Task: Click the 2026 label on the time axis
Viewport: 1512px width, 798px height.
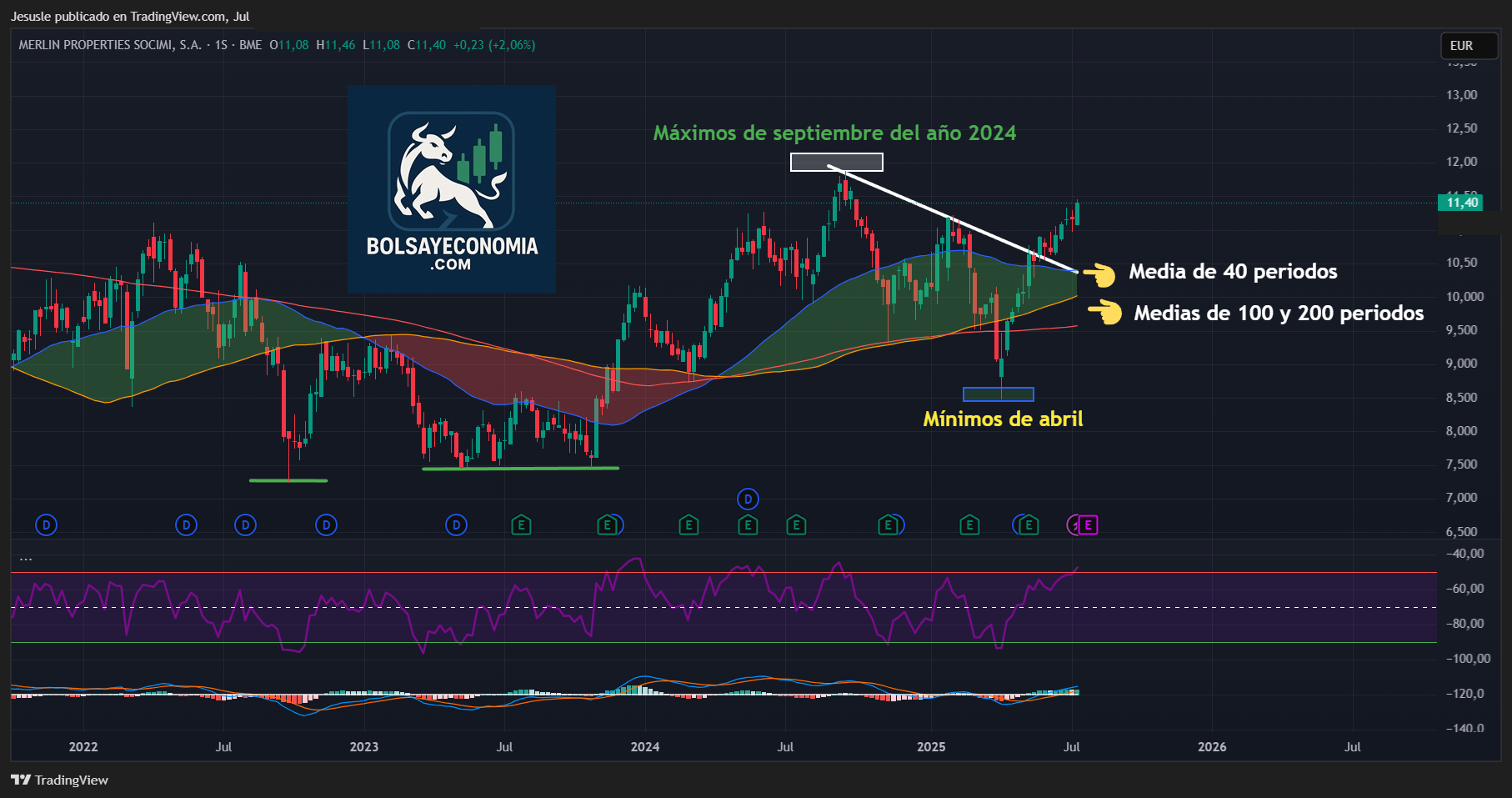Action: (1212, 746)
